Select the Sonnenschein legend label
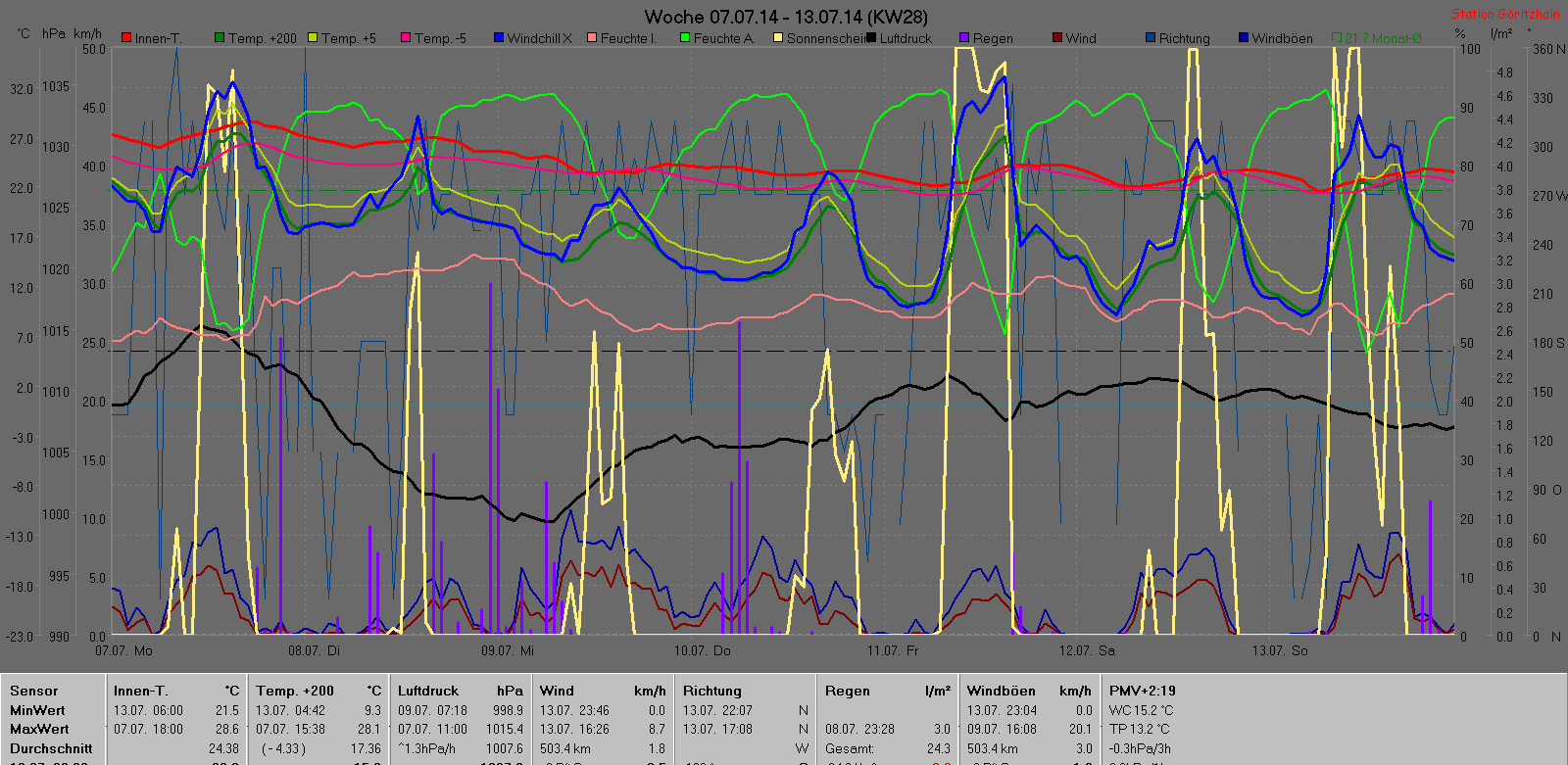The image size is (1568, 765). [826, 39]
